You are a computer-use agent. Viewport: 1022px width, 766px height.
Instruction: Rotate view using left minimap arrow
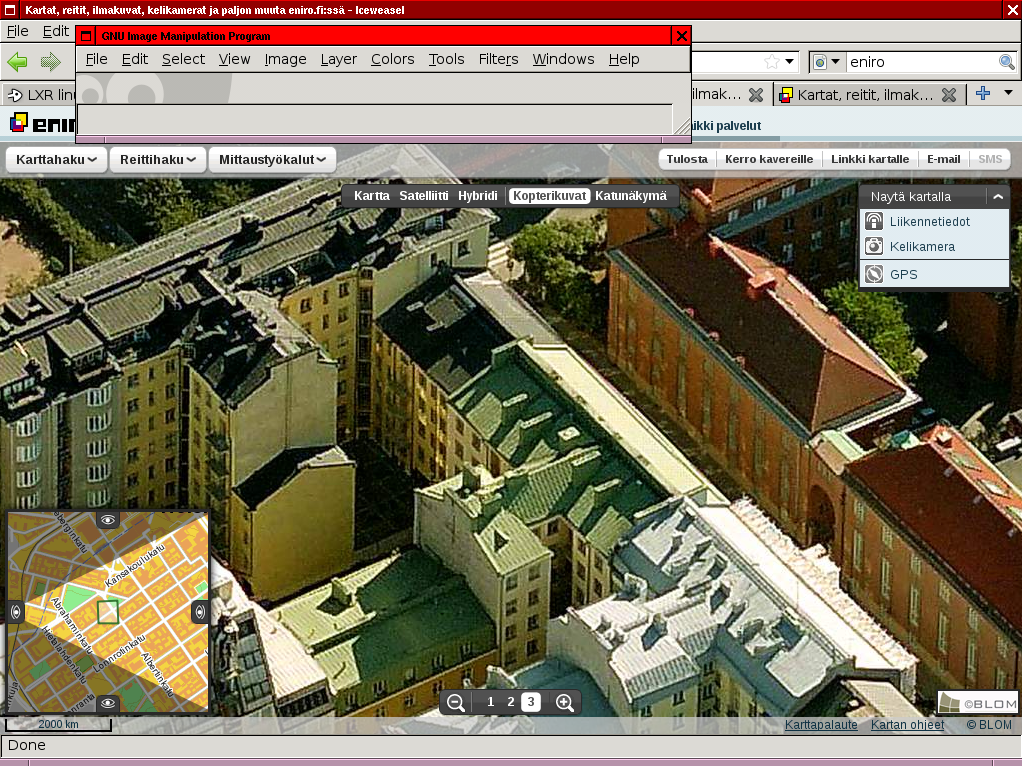point(16,611)
